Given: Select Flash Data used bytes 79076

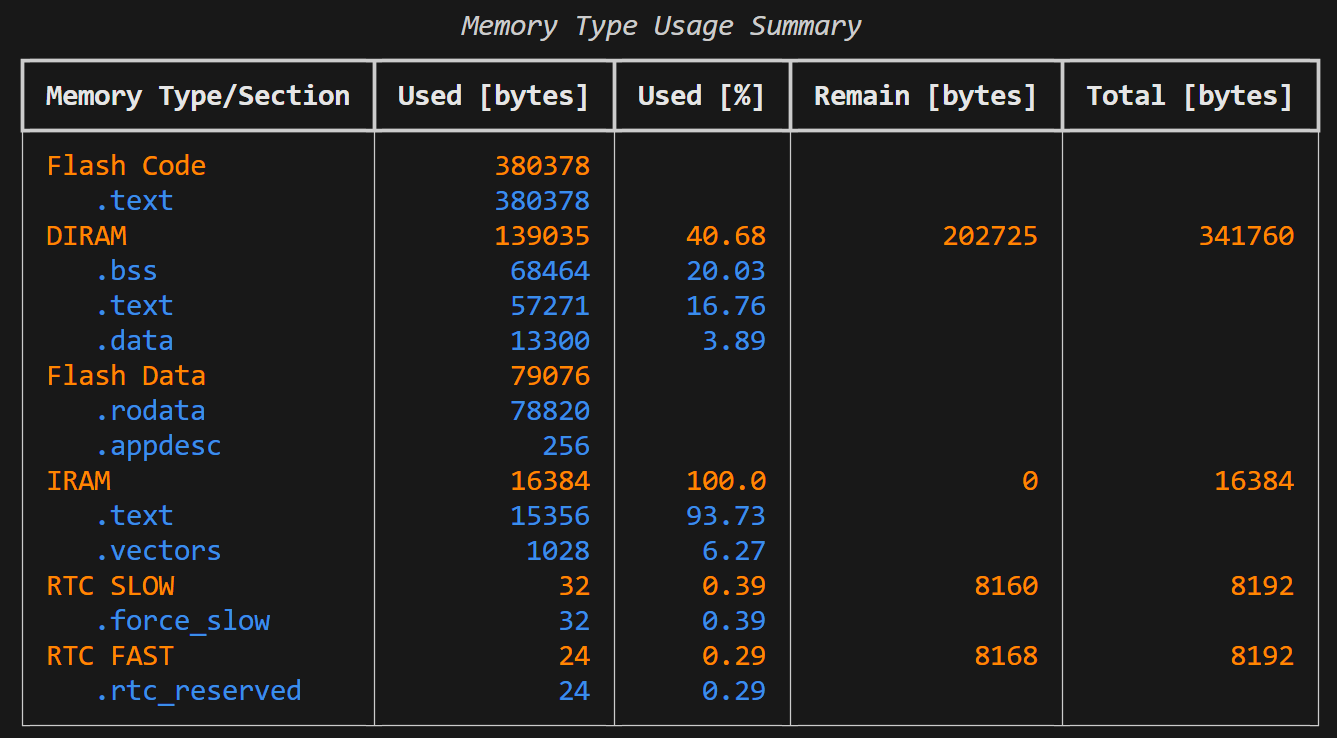Looking at the screenshot, I should click(x=550, y=376).
